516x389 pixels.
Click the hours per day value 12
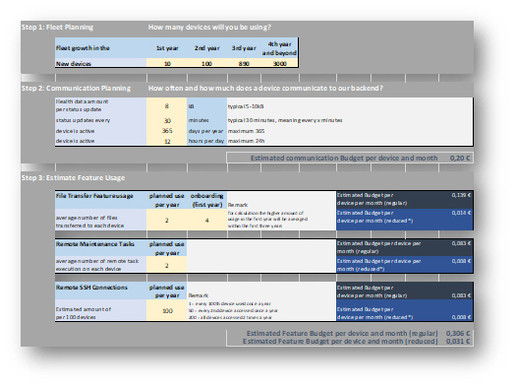click(167, 141)
